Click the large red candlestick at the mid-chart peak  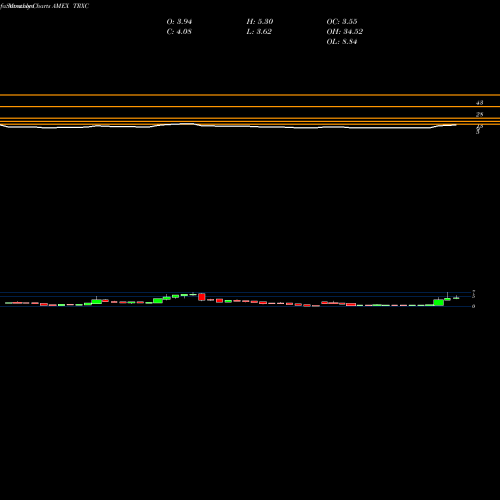pyautogui.click(x=202, y=297)
